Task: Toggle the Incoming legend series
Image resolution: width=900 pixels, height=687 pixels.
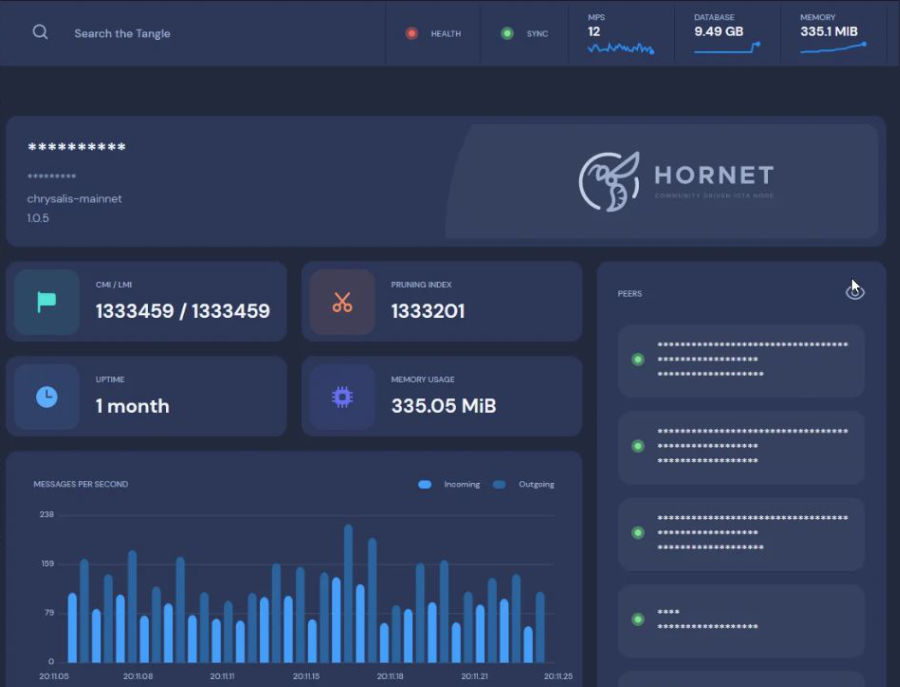Action: tap(425, 484)
